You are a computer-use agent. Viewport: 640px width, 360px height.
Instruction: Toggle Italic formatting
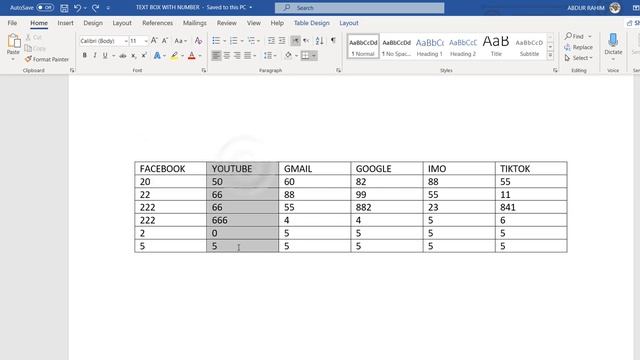click(95, 56)
